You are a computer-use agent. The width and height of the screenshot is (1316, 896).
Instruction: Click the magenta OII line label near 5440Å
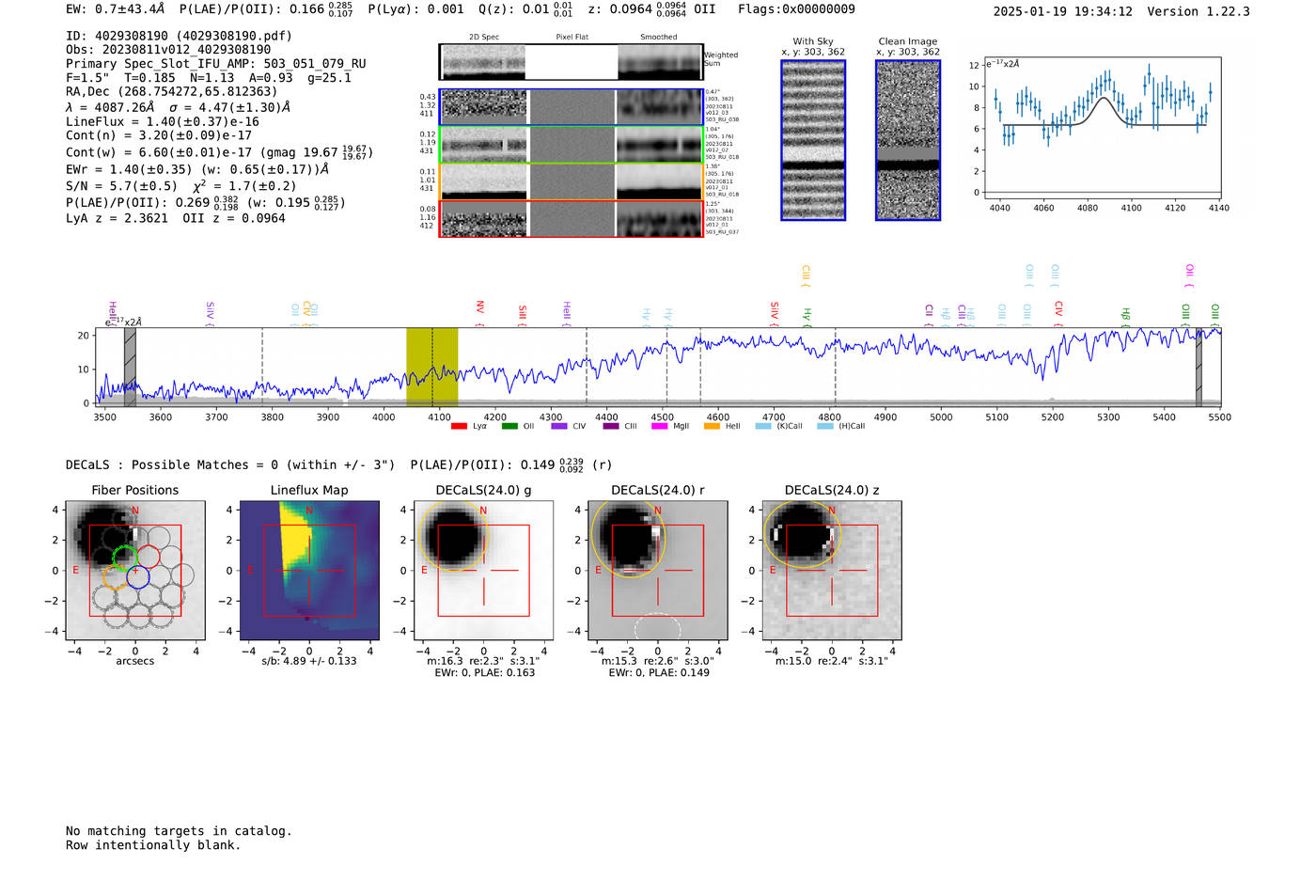click(1189, 275)
